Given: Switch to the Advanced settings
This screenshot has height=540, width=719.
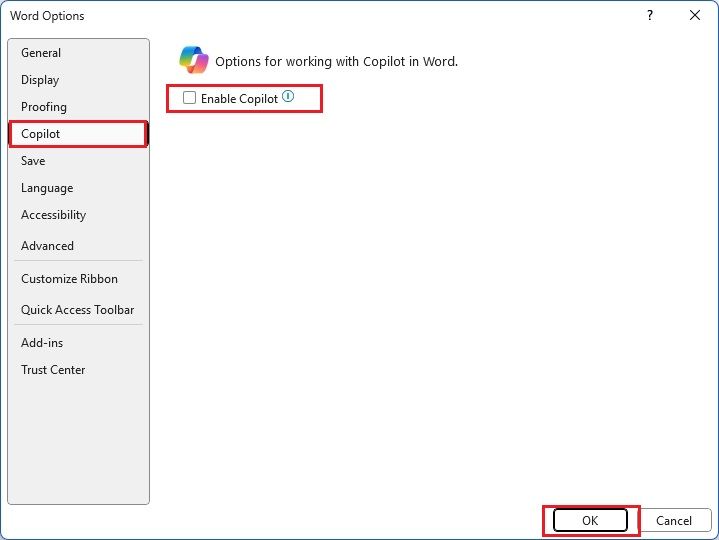Looking at the screenshot, I should pyautogui.click(x=47, y=246).
